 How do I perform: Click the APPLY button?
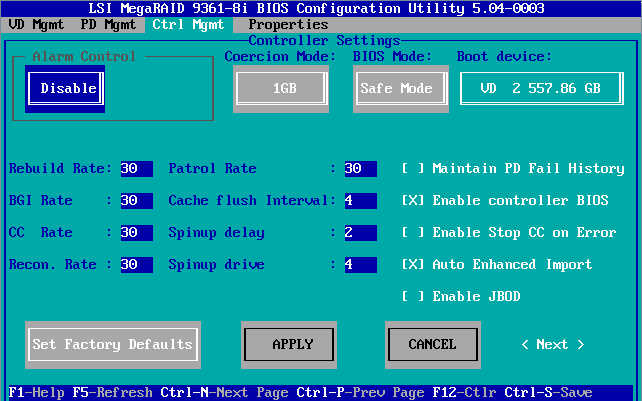click(289, 345)
